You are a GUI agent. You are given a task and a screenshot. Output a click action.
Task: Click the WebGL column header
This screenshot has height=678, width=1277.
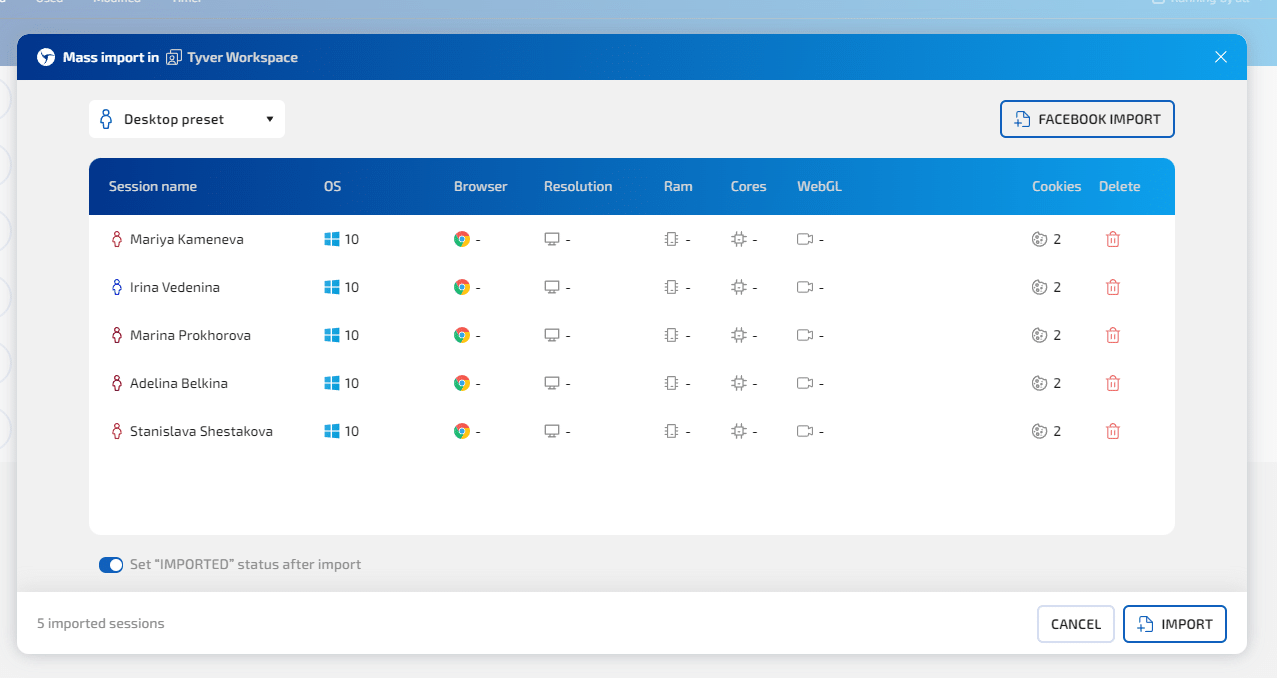coord(820,186)
